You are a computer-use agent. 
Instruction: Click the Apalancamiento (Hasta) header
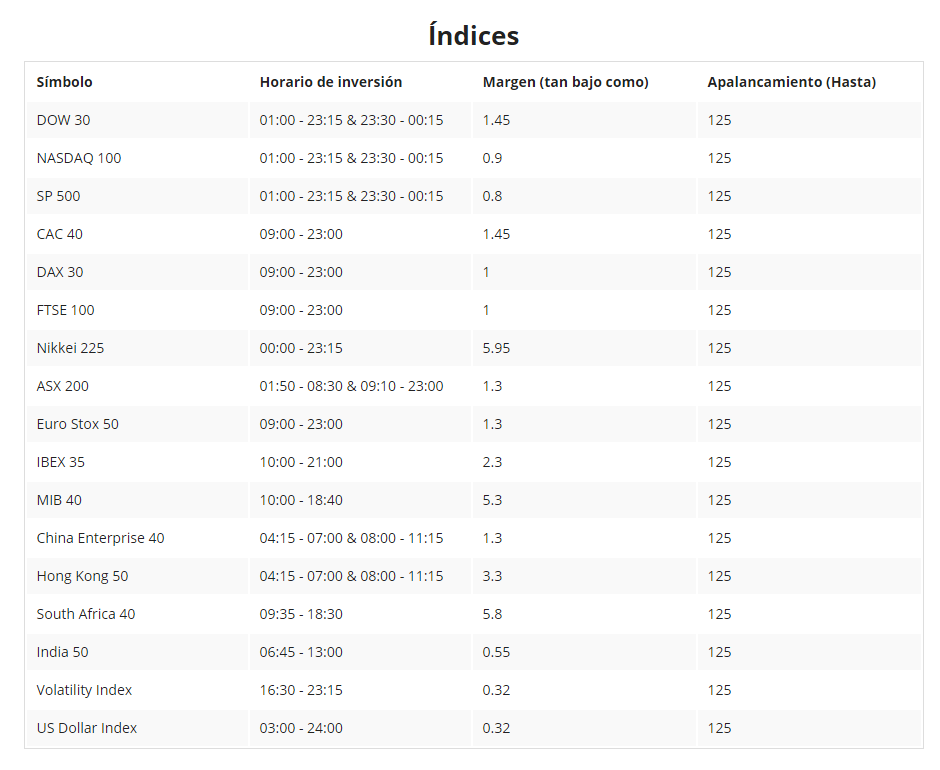[x=791, y=82]
